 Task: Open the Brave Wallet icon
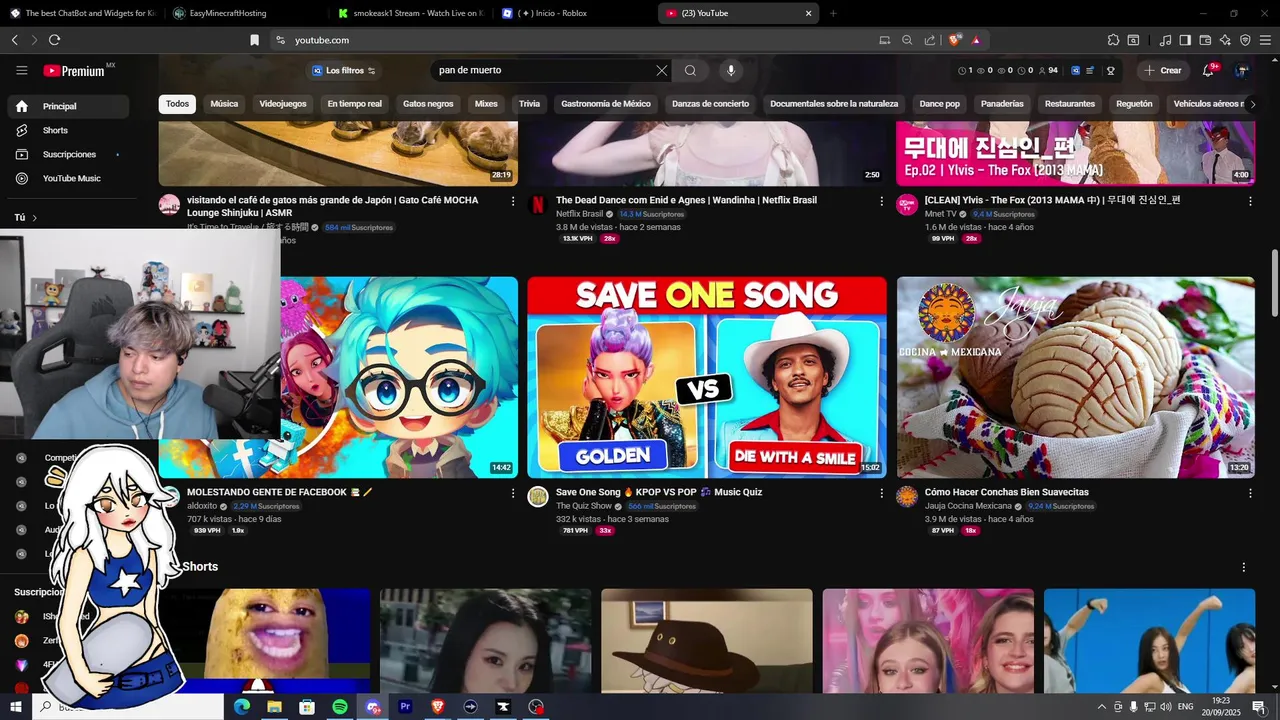1205,40
